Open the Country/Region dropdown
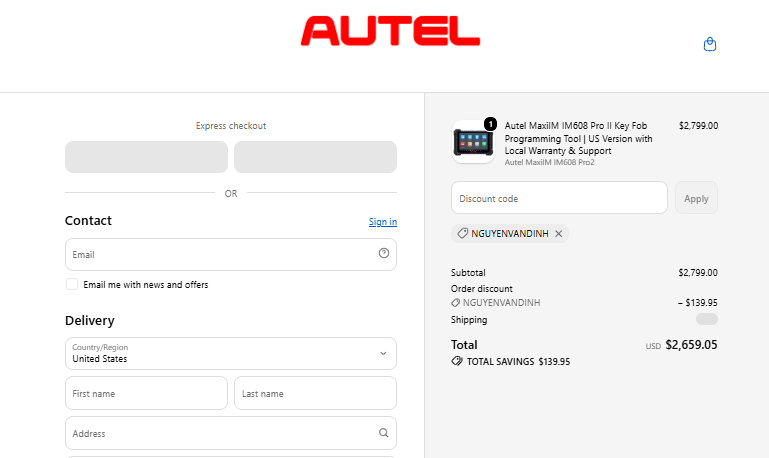Image resolution: width=769 pixels, height=458 pixels. pos(231,353)
